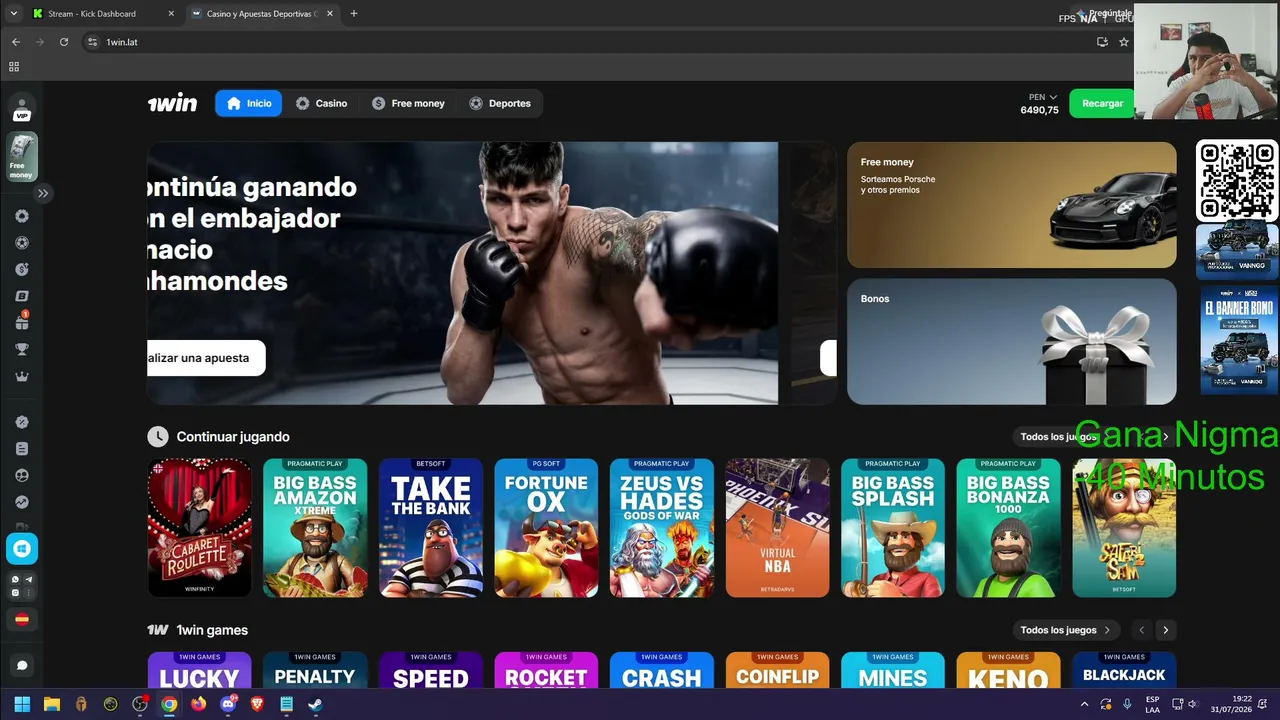This screenshot has width=1280, height=720.
Task: Open Brave browser from taskbar
Action: point(257,704)
